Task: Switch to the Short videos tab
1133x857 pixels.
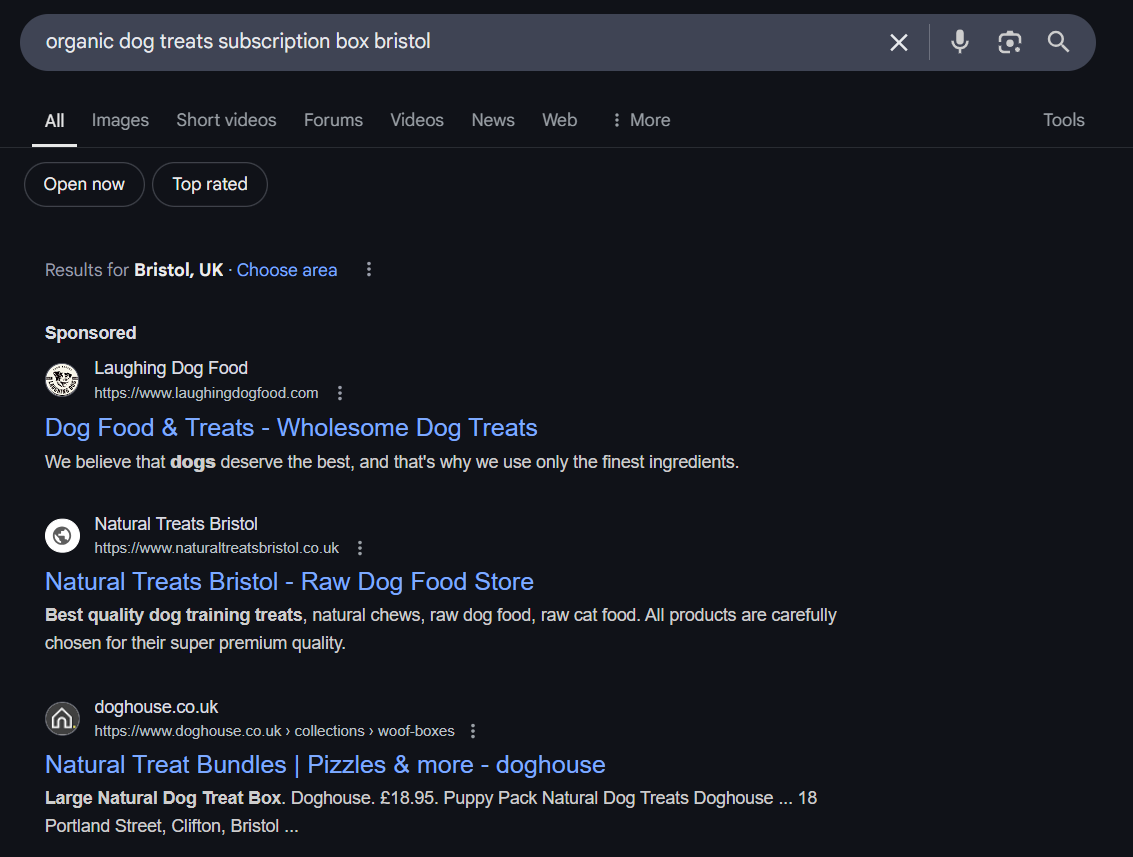Action: click(x=226, y=120)
